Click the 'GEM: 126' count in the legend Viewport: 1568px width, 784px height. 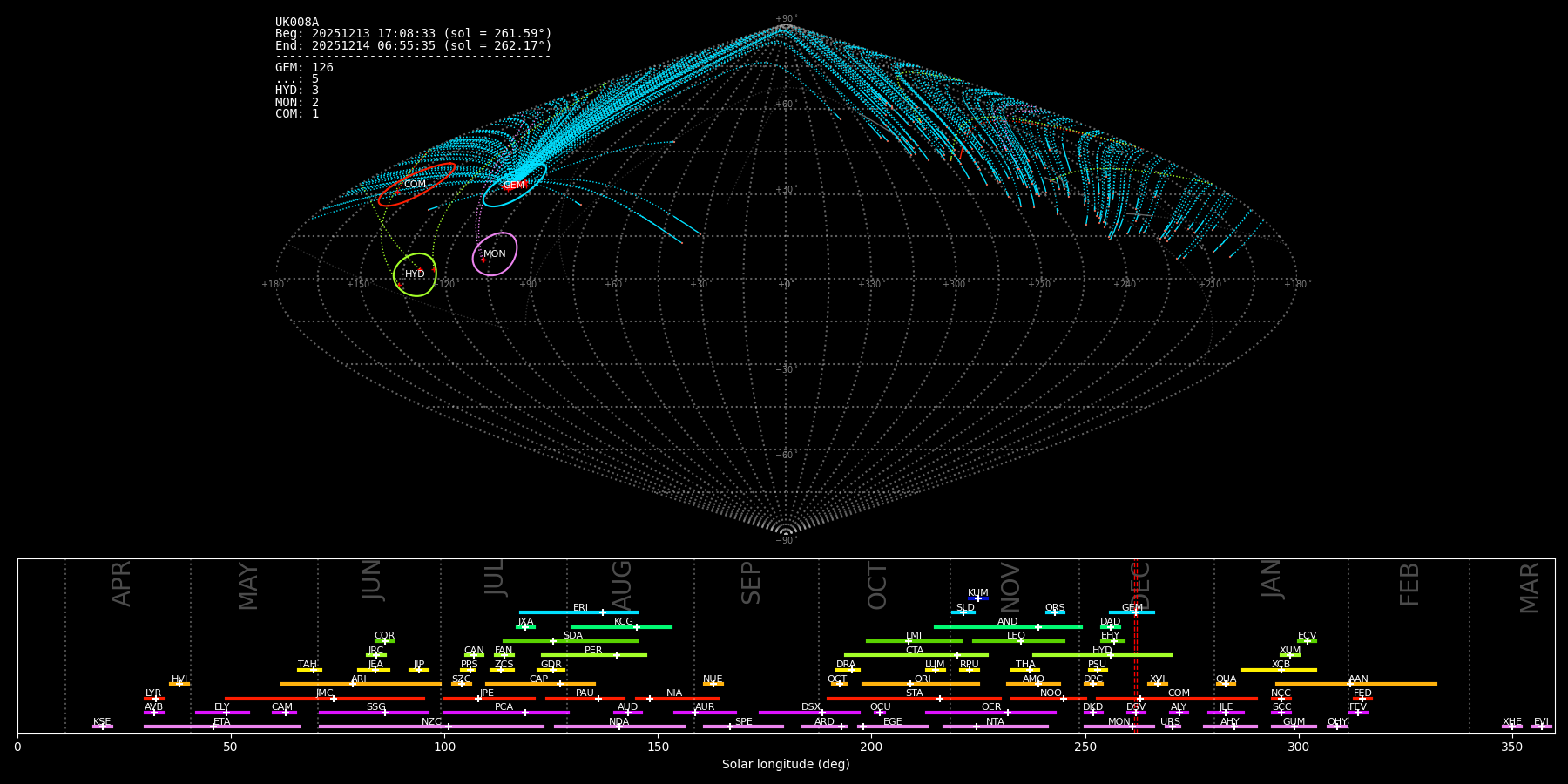click(x=304, y=68)
